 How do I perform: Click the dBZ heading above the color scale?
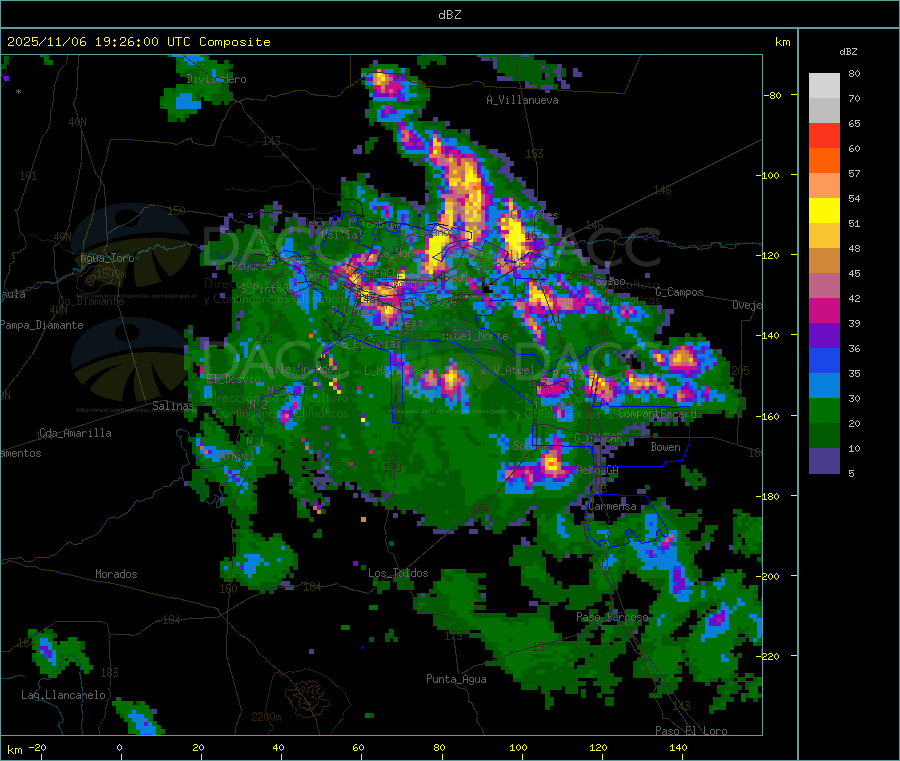[x=848, y=52]
